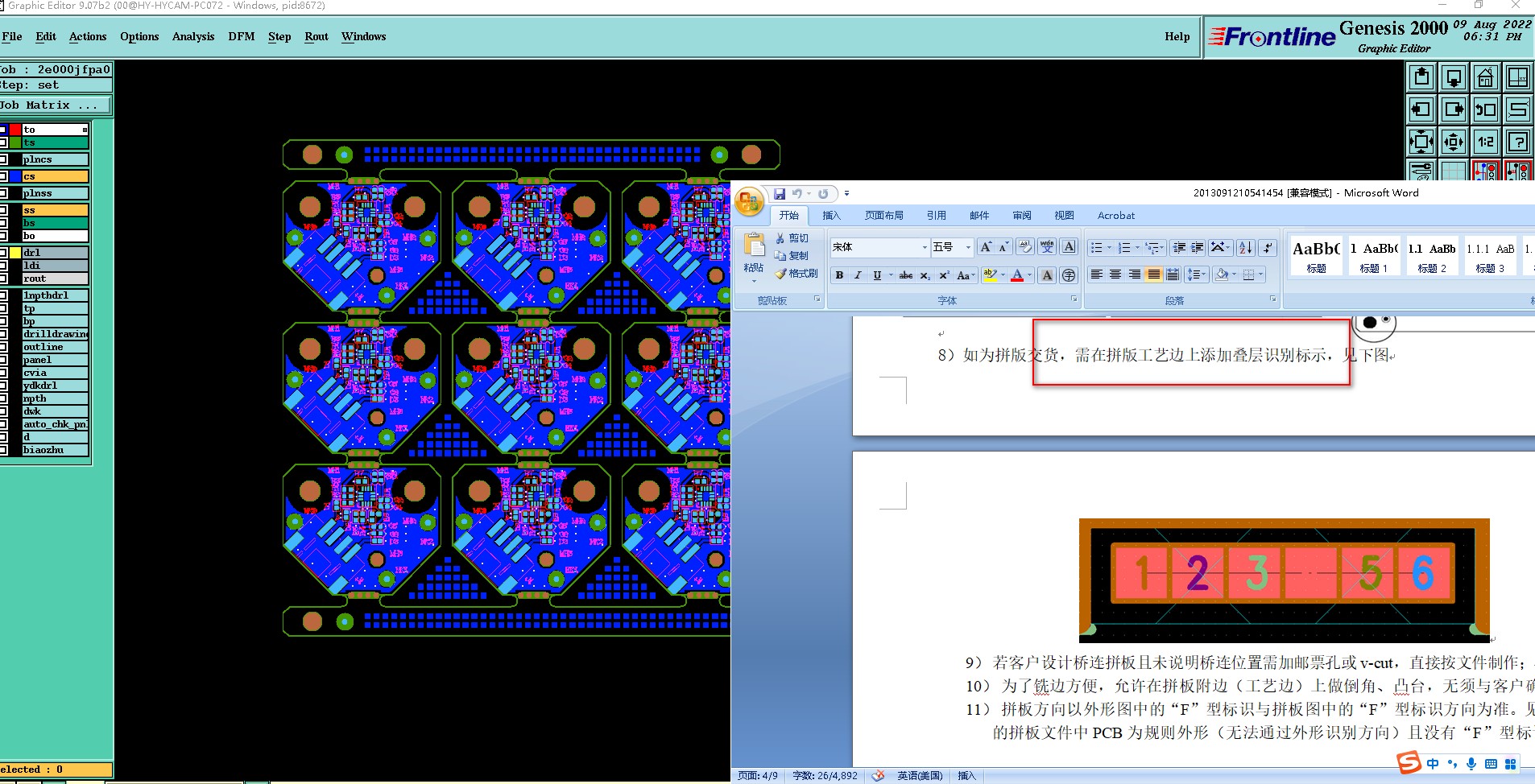Viewport: 1535px width, 784px height.
Task: Click the pan right icon in Genesis
Action: (x=1454, y=109)
